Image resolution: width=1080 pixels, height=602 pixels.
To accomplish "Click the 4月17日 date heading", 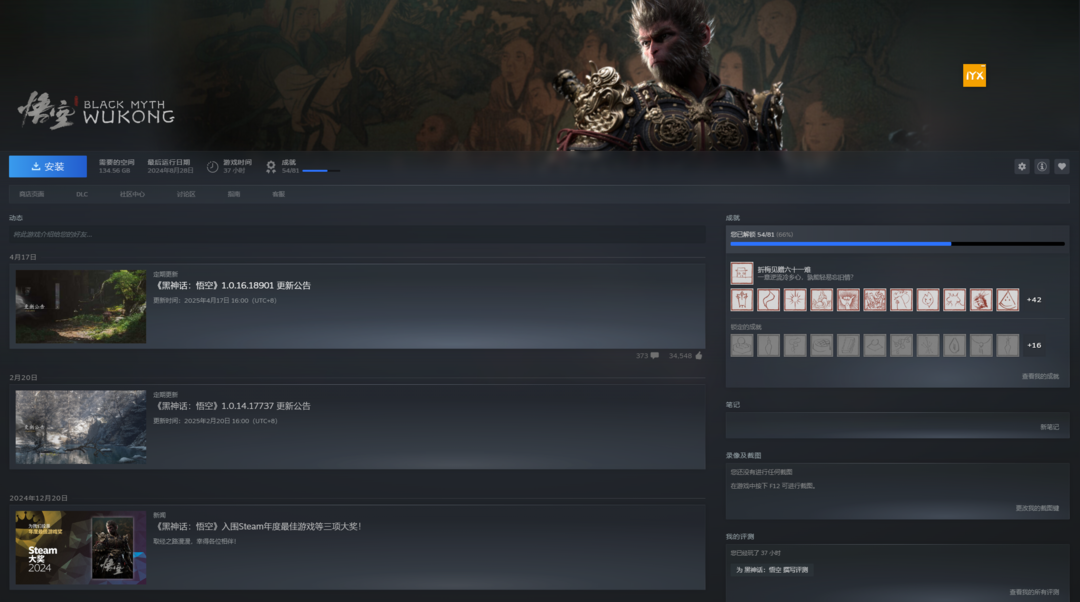I will tap(23, 257).
